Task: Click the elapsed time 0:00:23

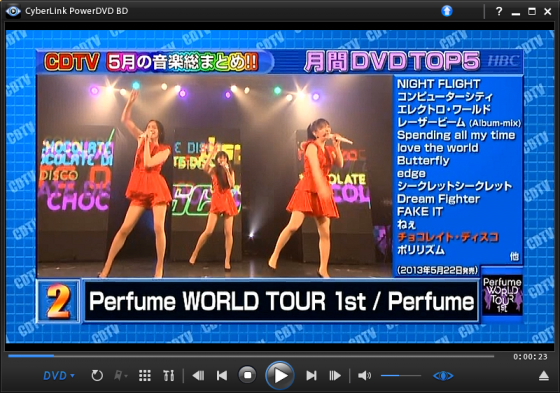Action: 530,357
